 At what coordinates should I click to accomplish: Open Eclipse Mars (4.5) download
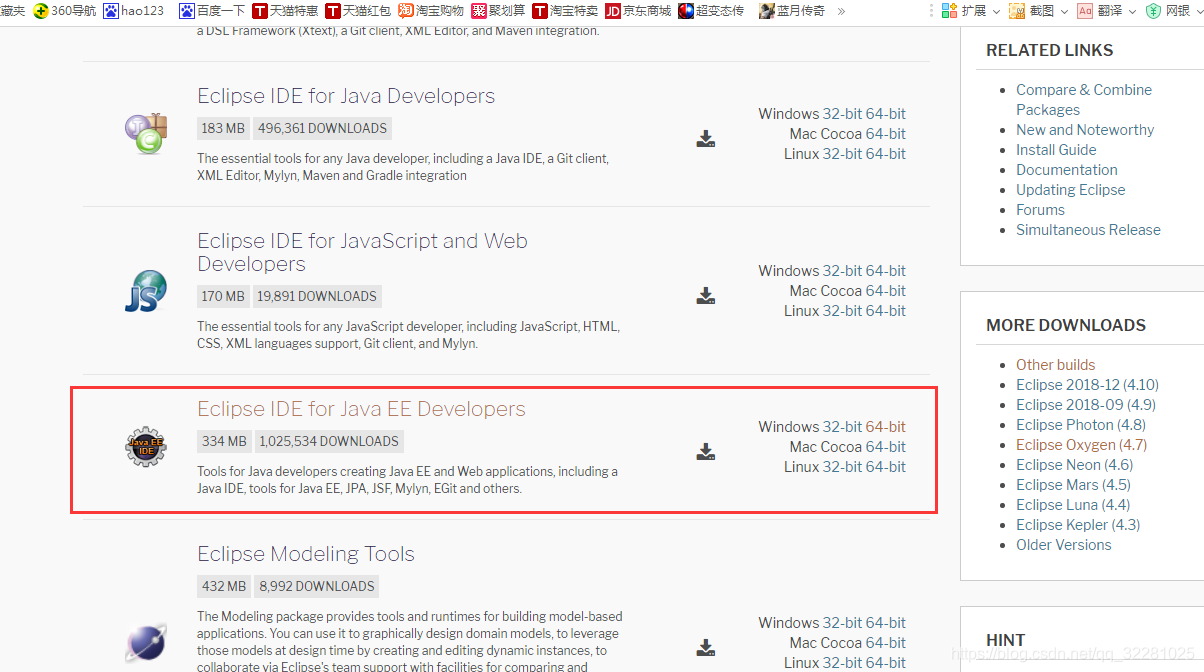click(x=1074, y=485)
